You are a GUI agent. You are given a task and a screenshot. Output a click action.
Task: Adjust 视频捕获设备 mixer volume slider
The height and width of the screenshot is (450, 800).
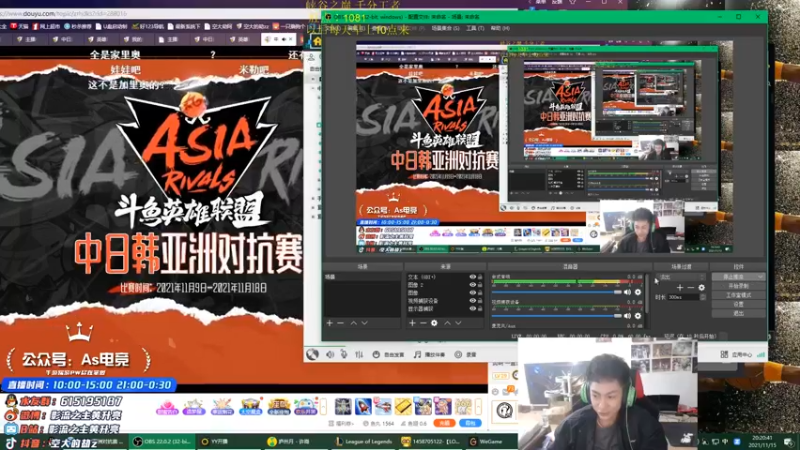click(x=557, y=316)
